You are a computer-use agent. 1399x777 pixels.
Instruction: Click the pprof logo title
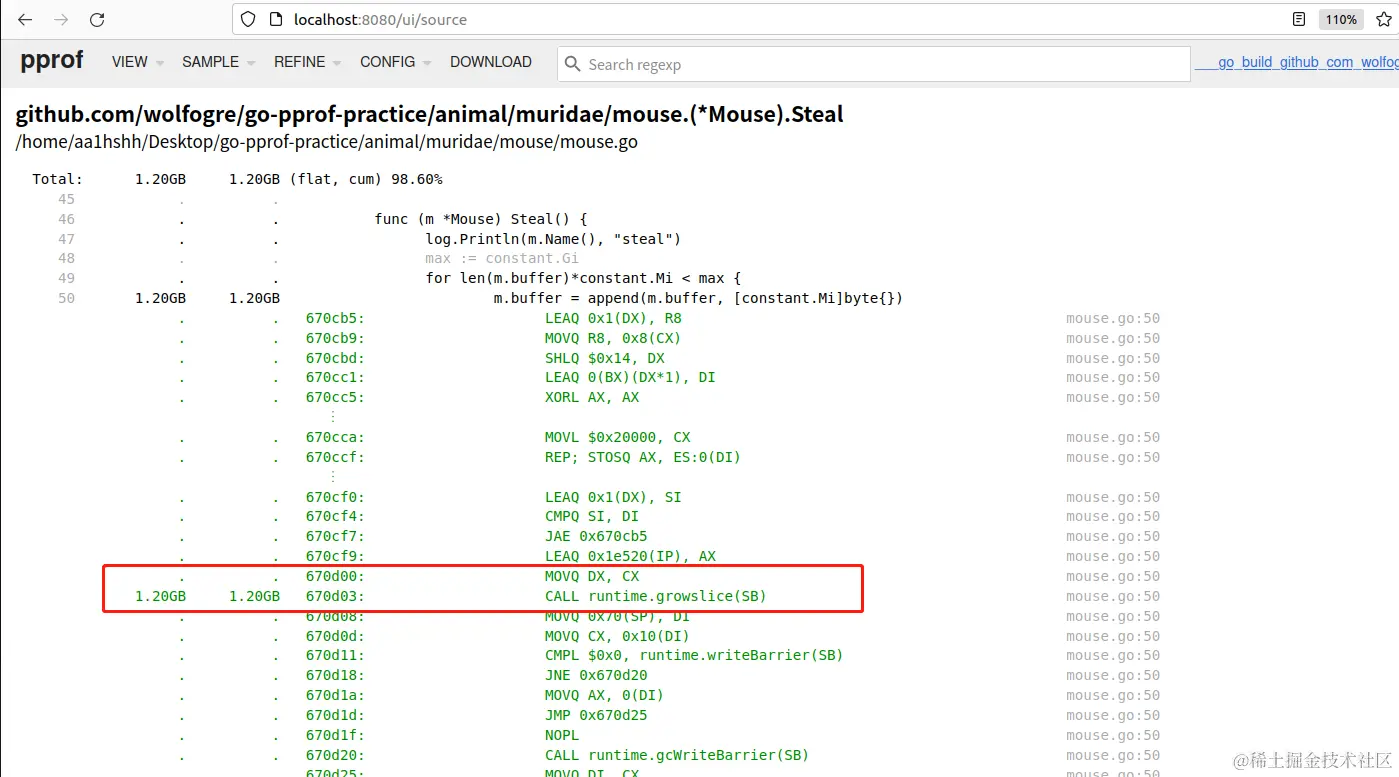click(52, 60)
